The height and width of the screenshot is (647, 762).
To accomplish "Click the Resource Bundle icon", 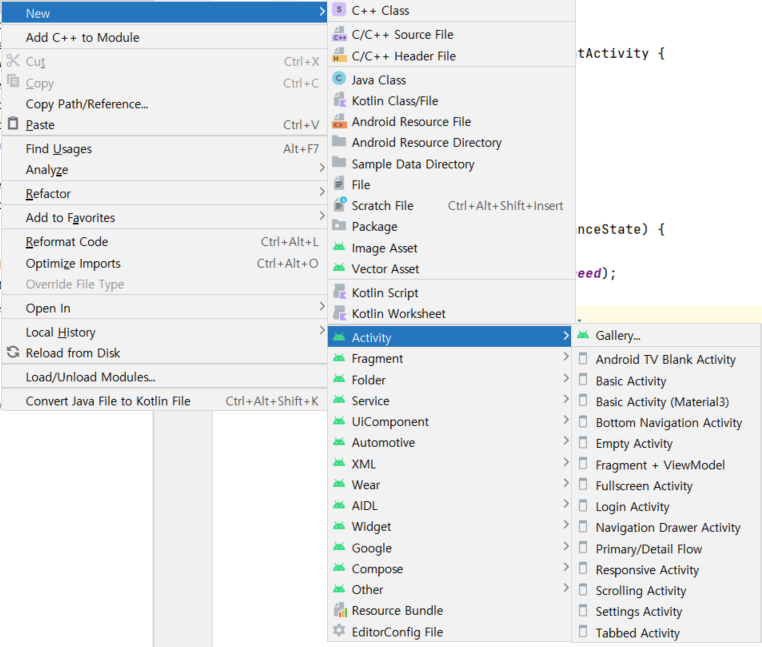I will click(340, 610).
